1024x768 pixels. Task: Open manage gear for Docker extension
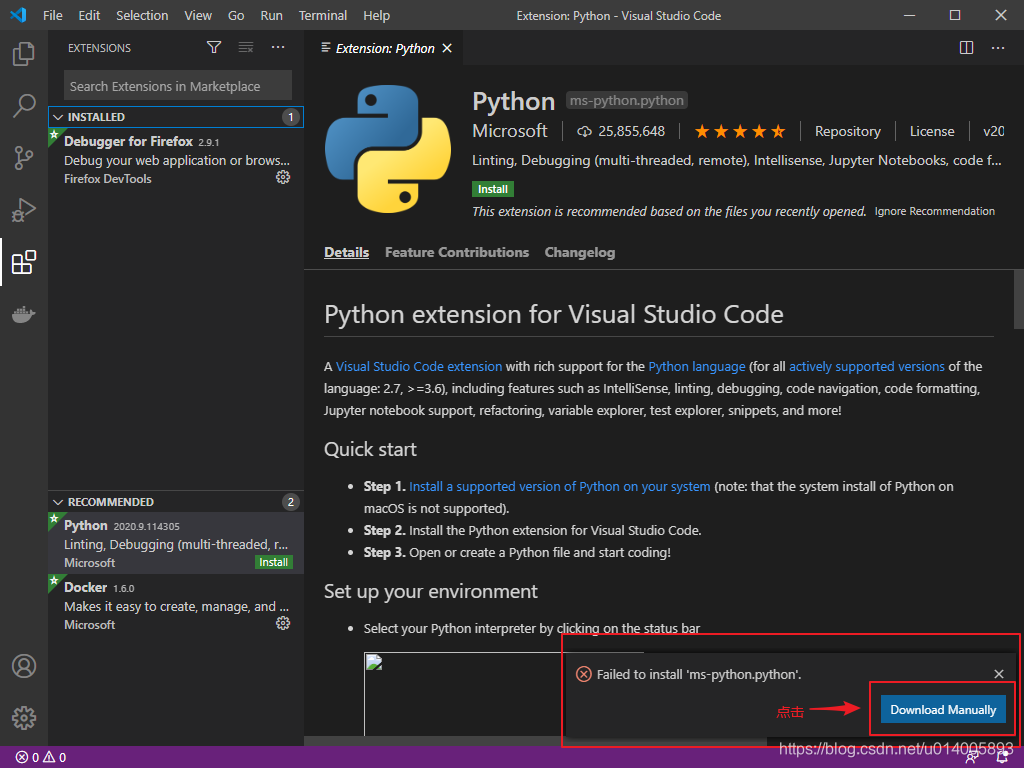pos(283,623)
